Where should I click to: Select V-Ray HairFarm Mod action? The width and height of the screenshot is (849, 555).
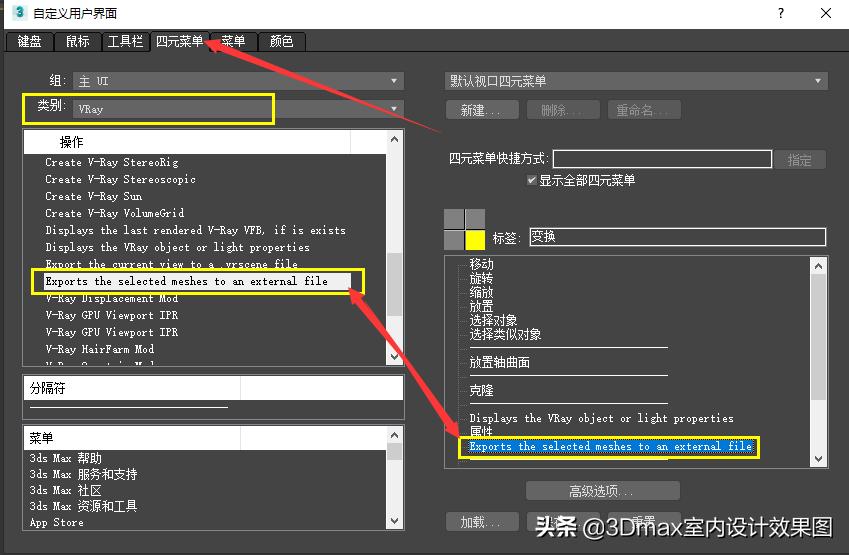pos(100,349)
